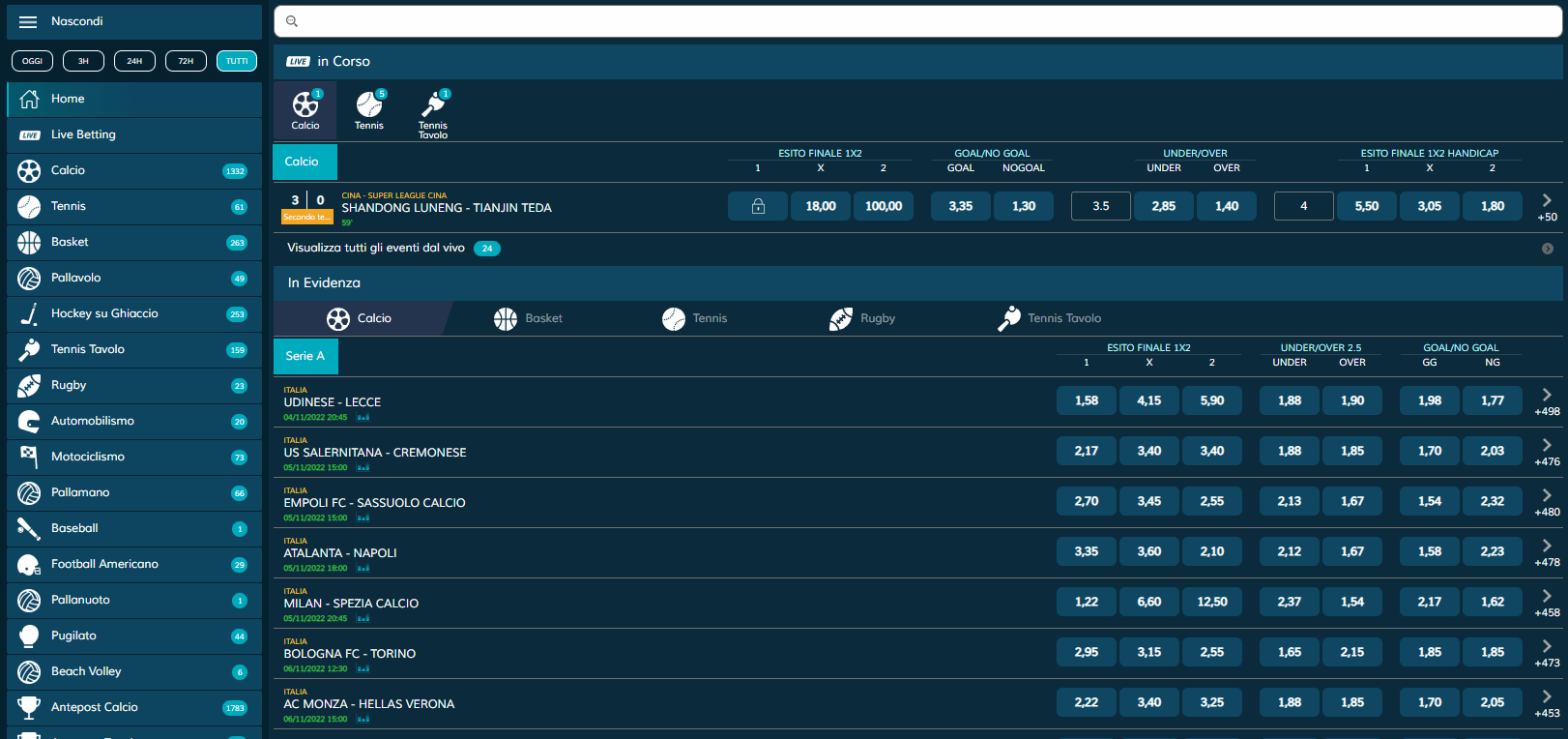Viewport: 1568px width, 739px height.
Task: Open AC Monza - Hellas Verona match
Action: [x=369, y=704]
